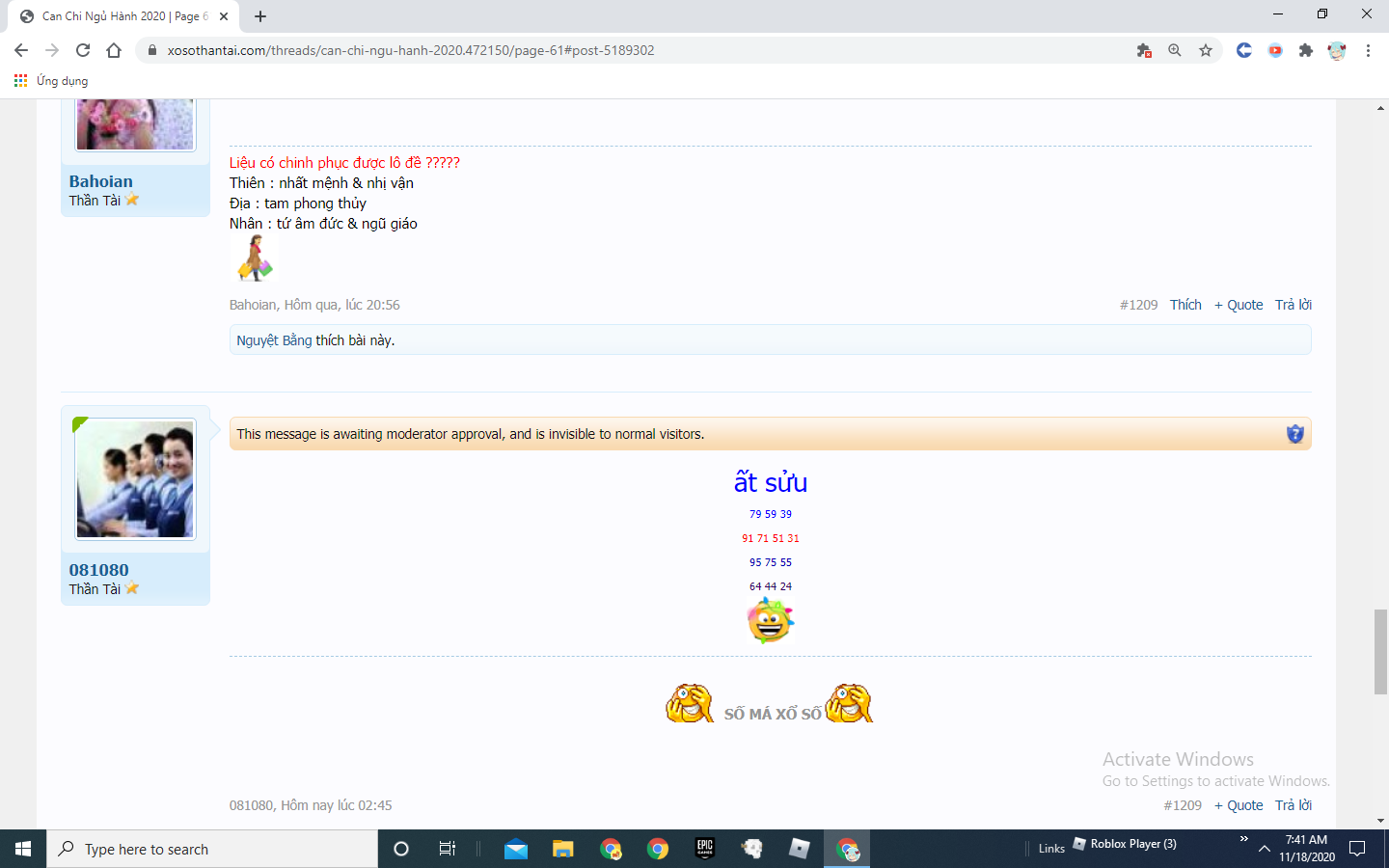Image resolution: width=1389 pixels, height=868 pixels.
Task: Click the page vertical scrollbar thumb
Action: coord(1380,651)
